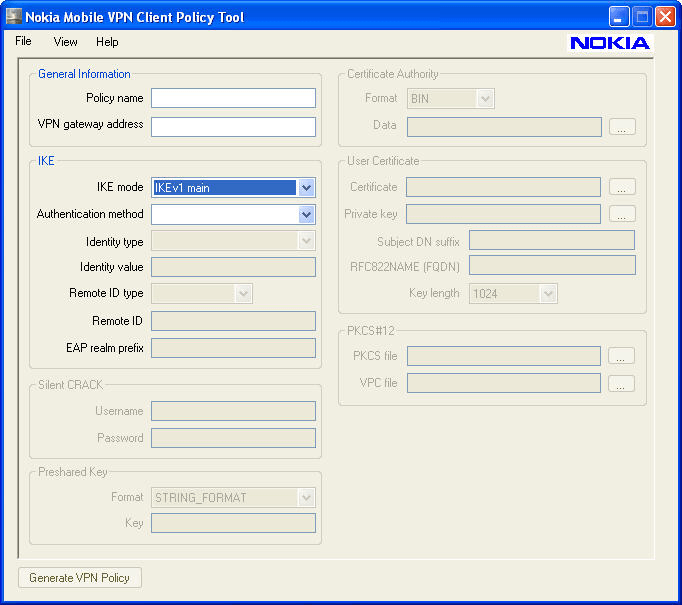Browse for VPC file

tap(622, 384)
